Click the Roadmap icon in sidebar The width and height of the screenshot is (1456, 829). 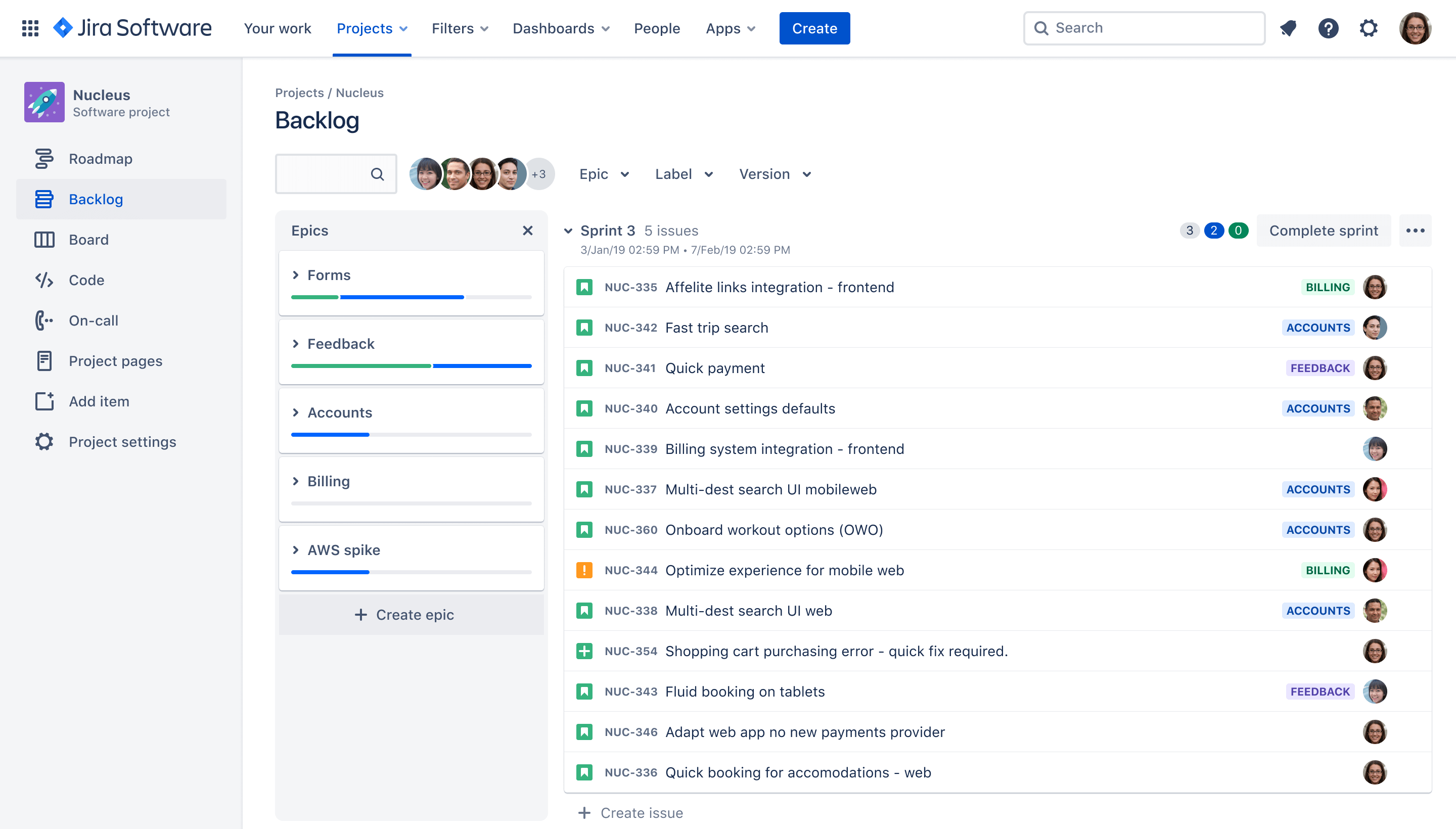pyautogui.click(x=43, y=158)
